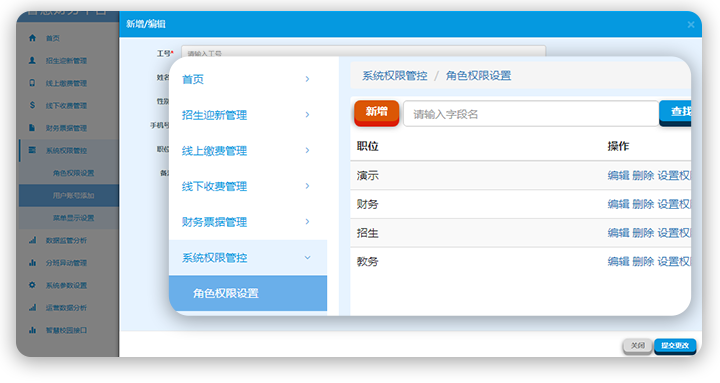Click 编辑 in the 演示 row
Image resolution: width=720 pixels, height=383 pixels.
pyautogui.click(x=618, y=175)
